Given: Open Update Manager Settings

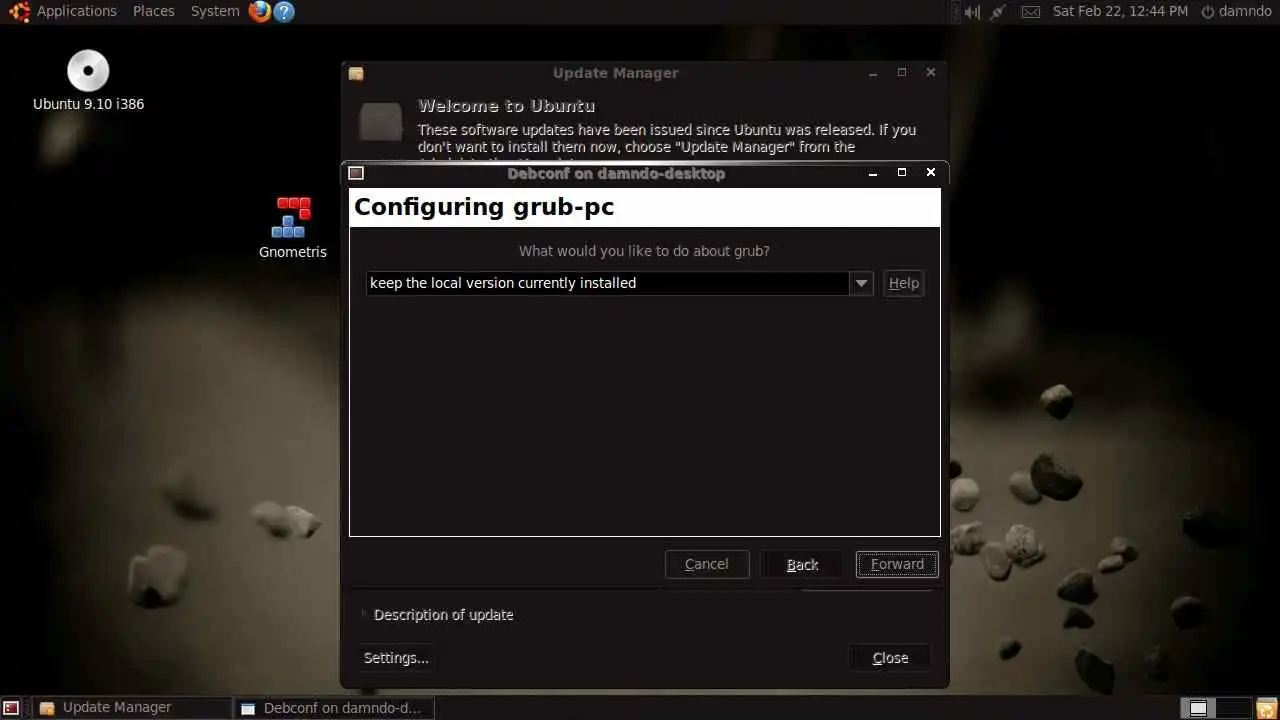Looking at the screenshot, I should point(396,658).
